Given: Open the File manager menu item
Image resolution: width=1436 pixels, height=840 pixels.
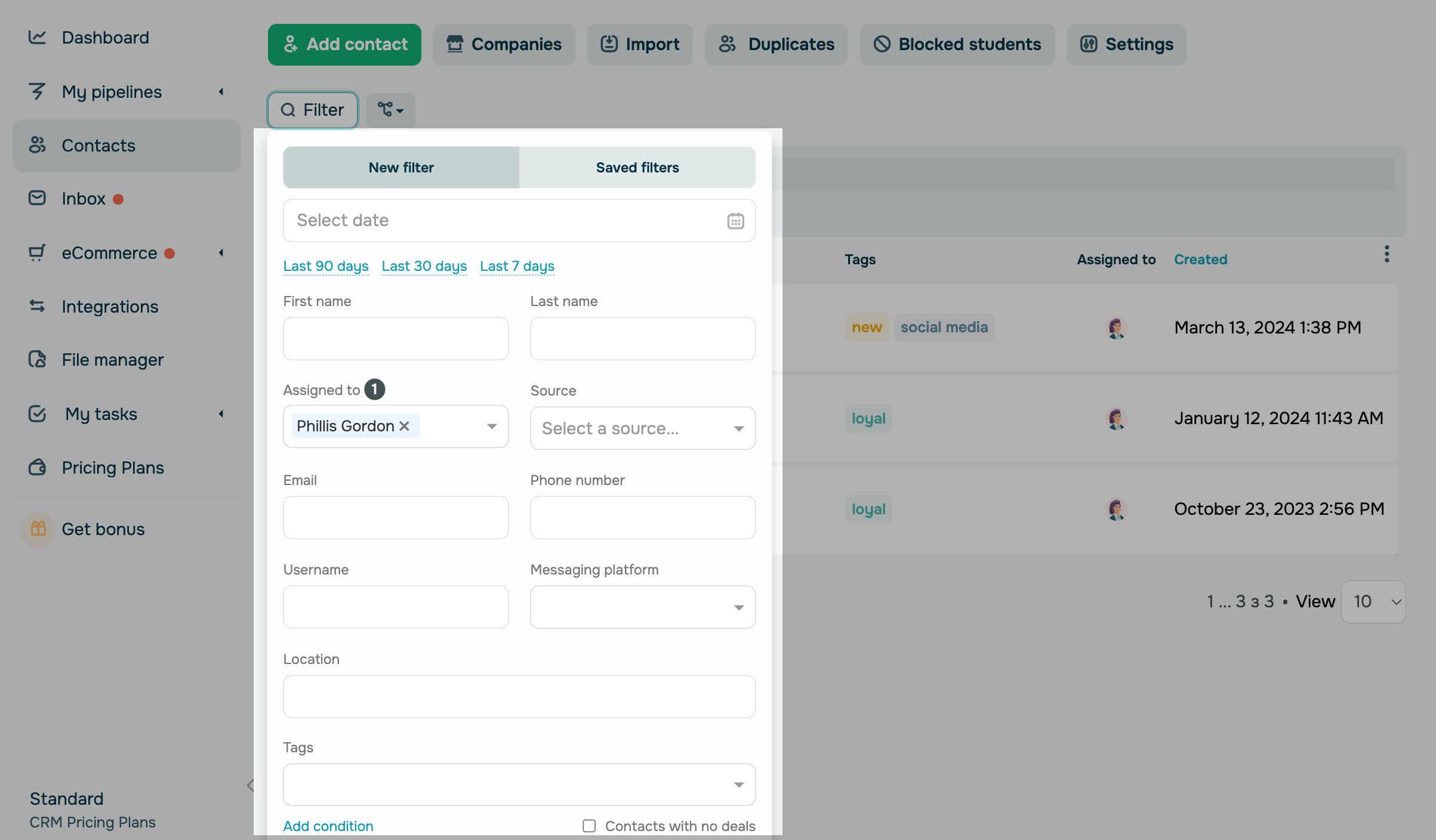Looking at the screenshot, I should 113,360.
